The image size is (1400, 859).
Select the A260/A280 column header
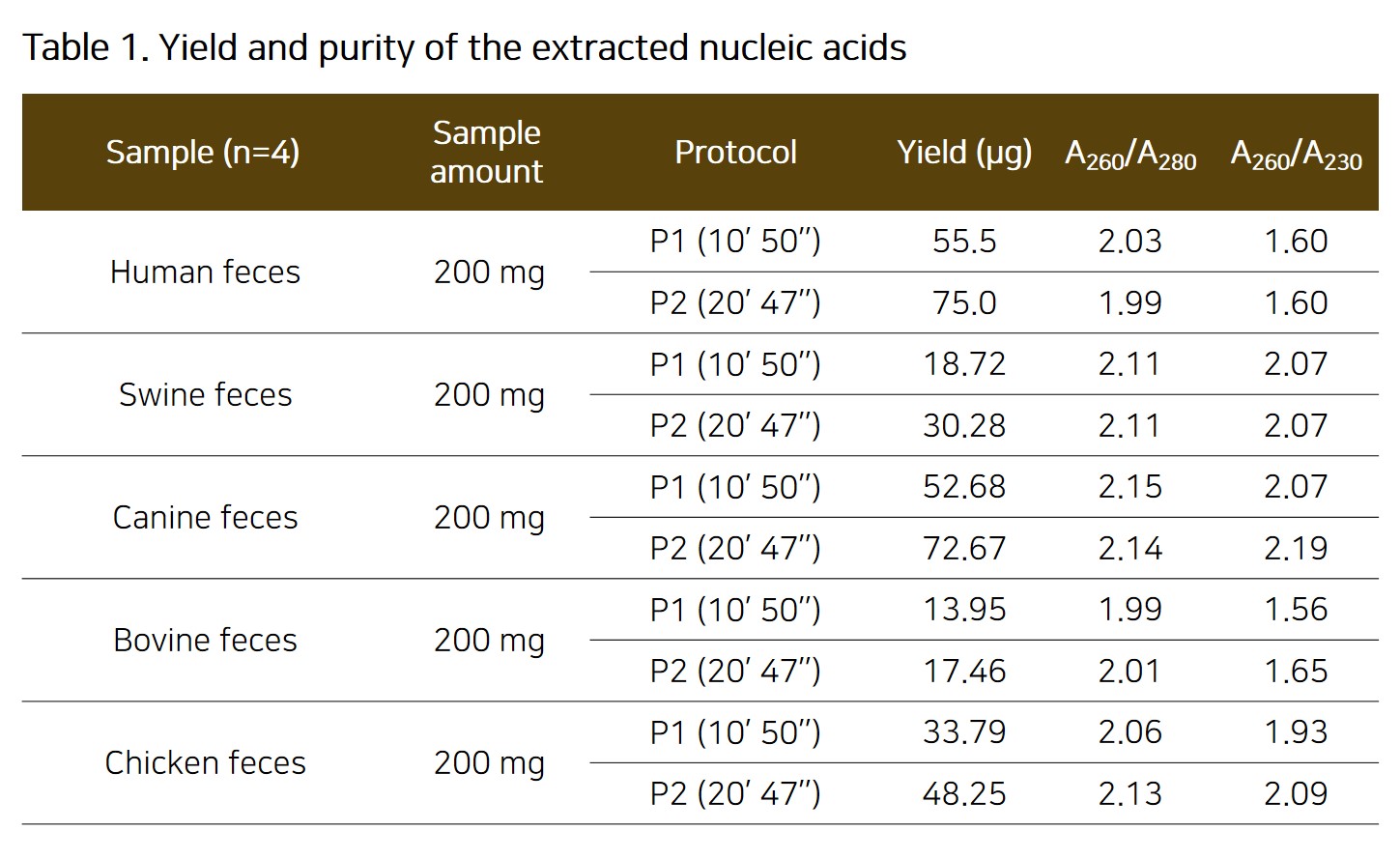(x=1130, y=154)
